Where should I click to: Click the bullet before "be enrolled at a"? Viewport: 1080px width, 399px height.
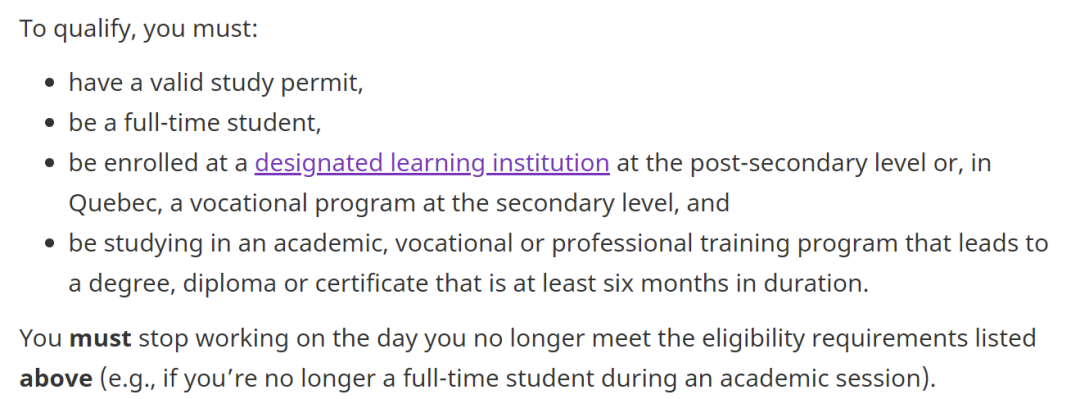coord(49,163)
